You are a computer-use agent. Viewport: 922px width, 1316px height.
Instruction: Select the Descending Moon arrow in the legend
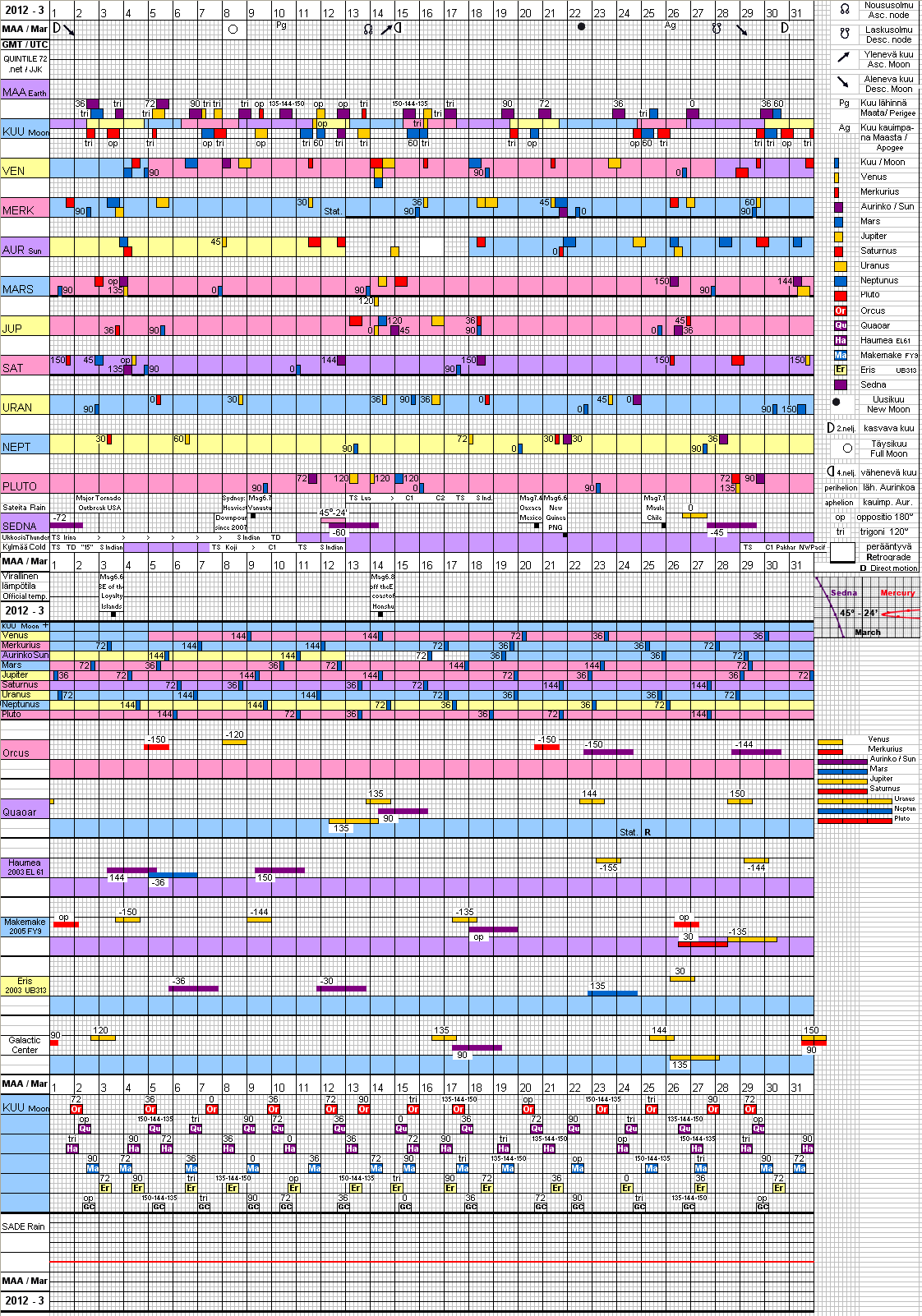point(843,82)
